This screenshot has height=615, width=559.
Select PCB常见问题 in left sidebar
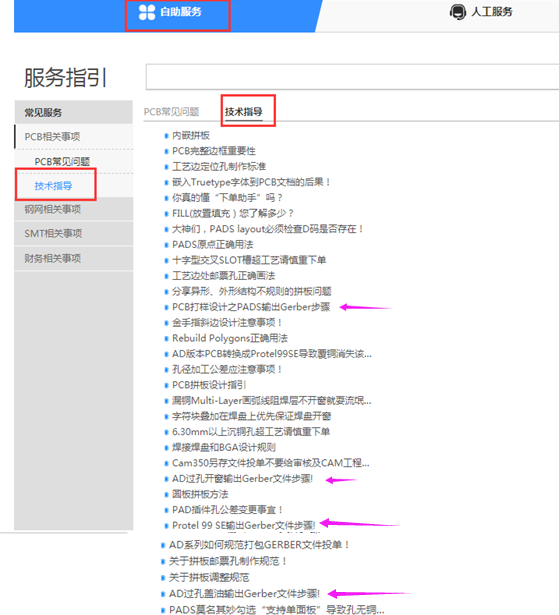62,161
